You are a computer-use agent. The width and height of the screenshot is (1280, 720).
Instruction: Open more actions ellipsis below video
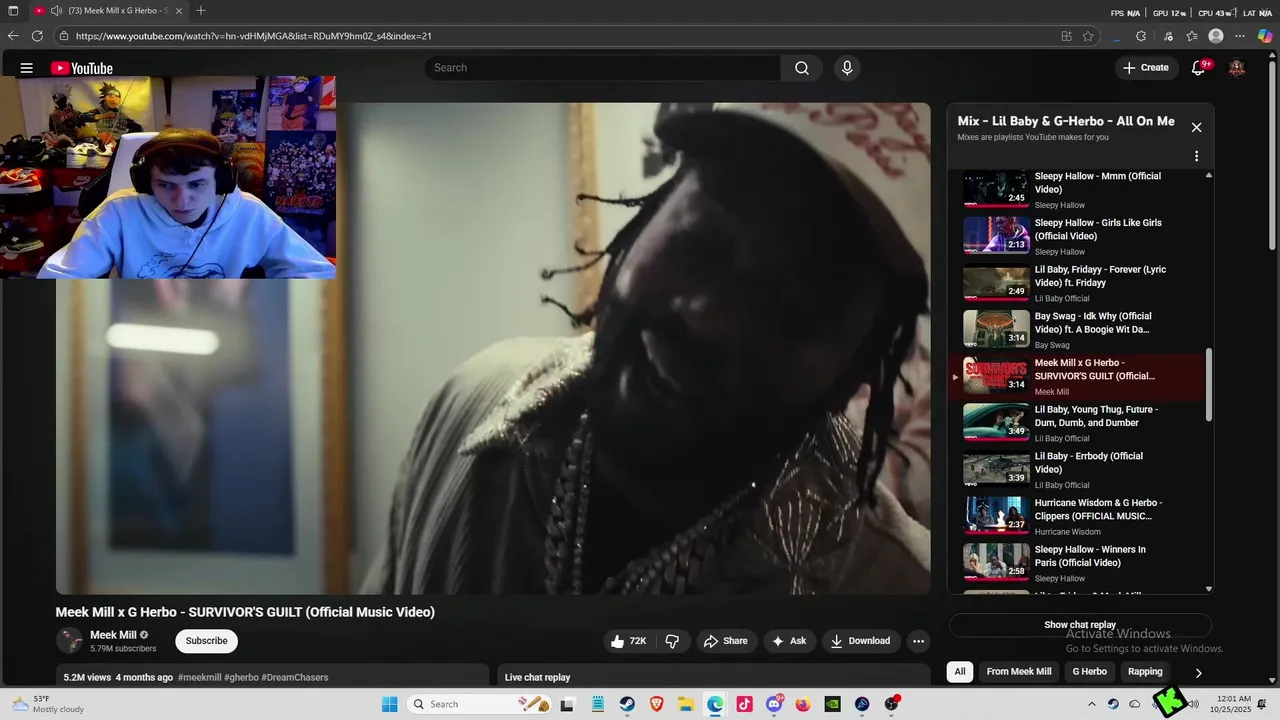(918, 641)
